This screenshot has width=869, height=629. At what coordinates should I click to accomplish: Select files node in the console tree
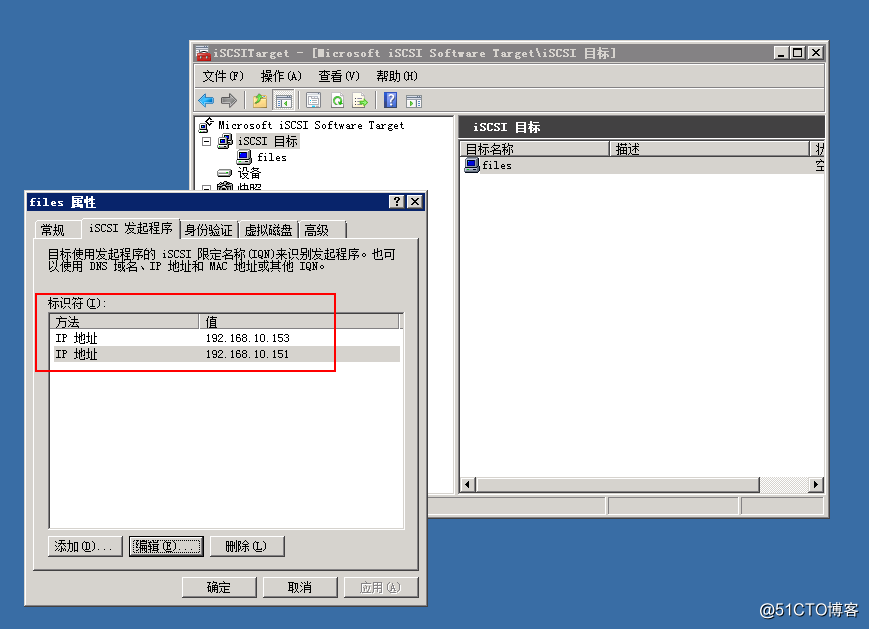[x=272, y=157]
